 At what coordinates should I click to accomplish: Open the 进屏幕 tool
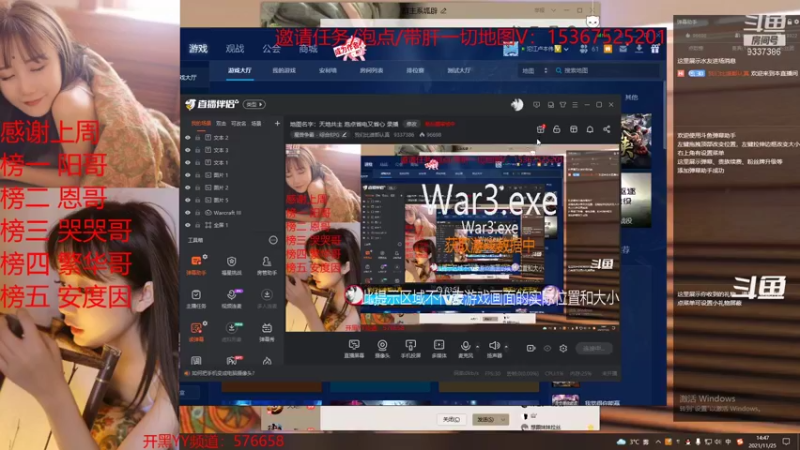[x=196, y=332]
